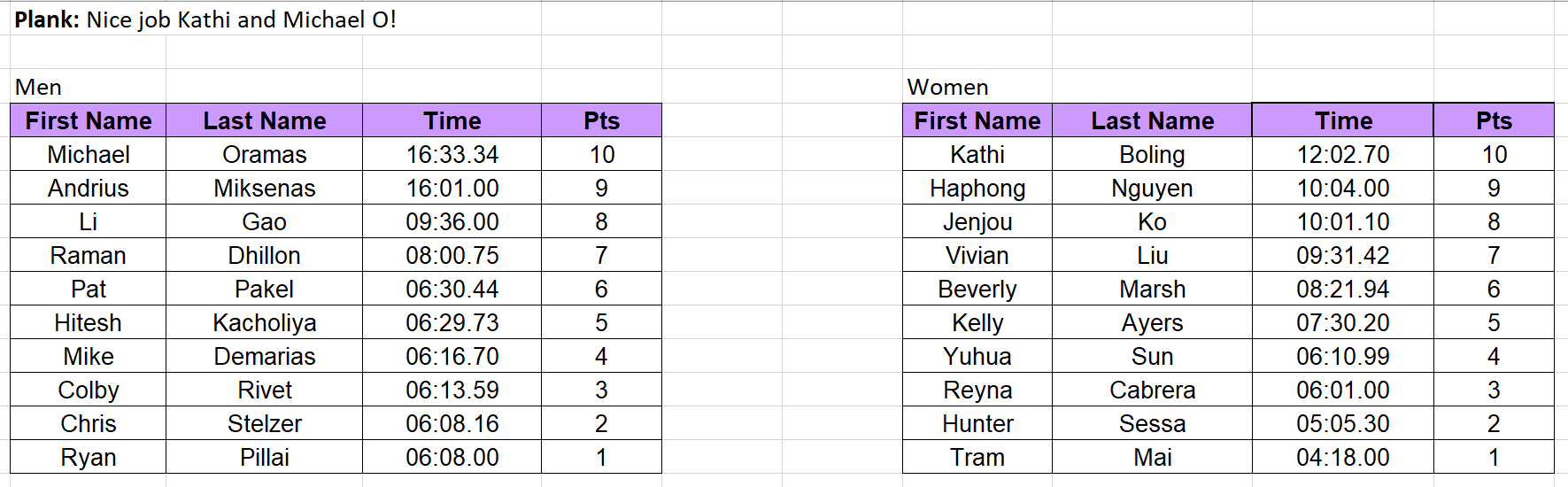1568x487 pixels.
Task: Select the cell with time 12:02.70
Action: (1342, 154)
